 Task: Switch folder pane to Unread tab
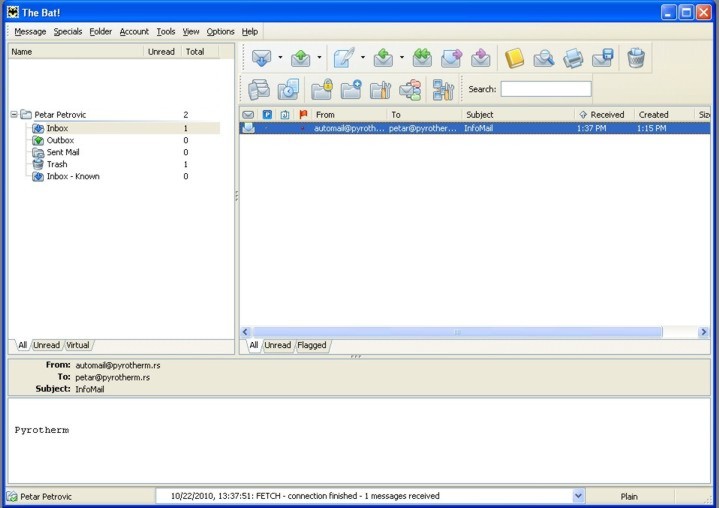[x=46, y=345]
